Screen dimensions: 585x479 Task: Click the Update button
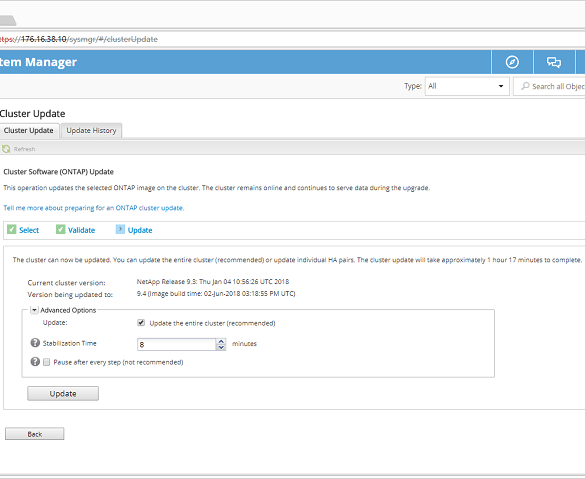(x=63, y=394)
